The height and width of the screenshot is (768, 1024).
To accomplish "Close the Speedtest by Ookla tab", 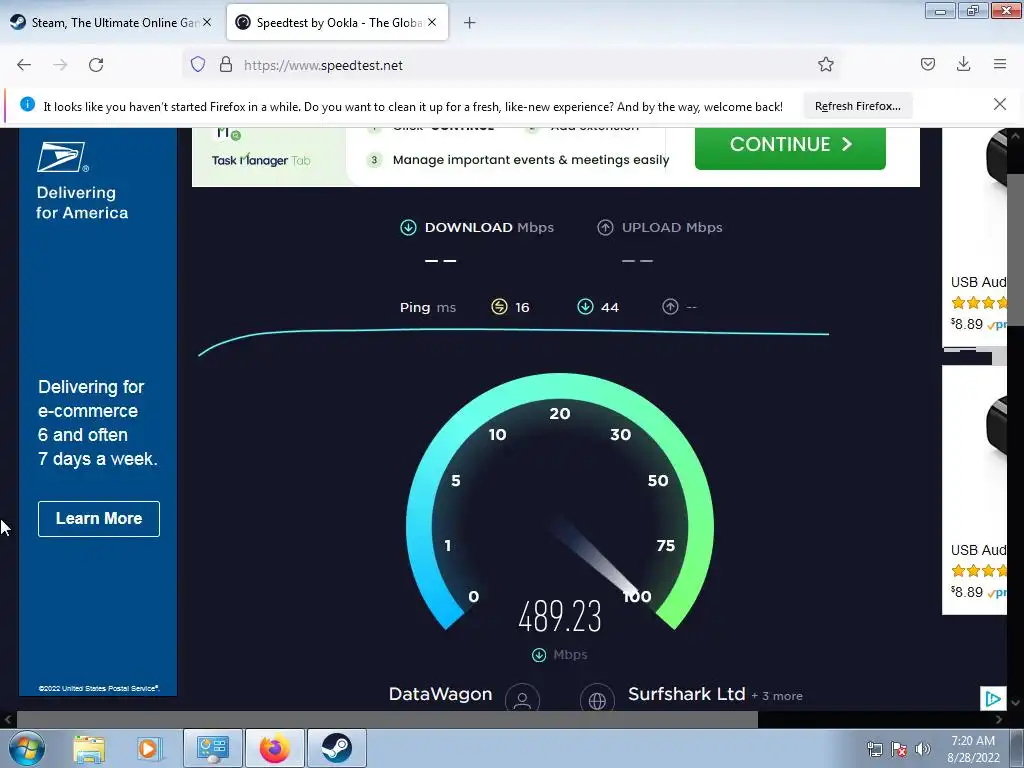I will point(432,22).
